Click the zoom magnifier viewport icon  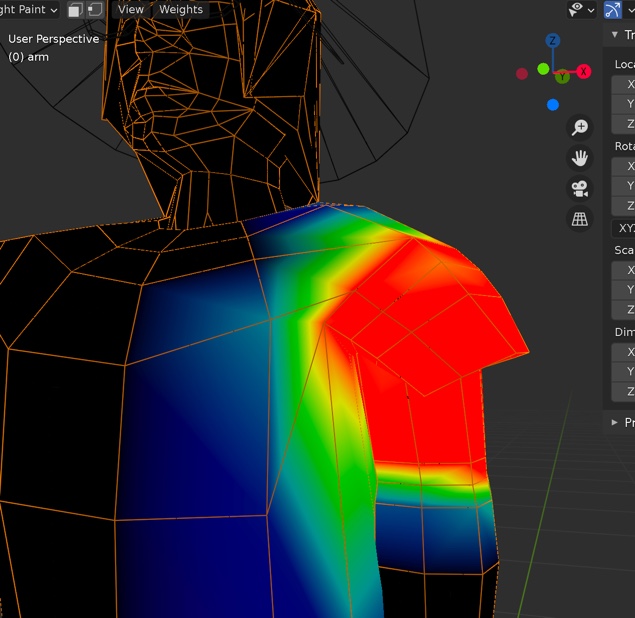[579, 127]
